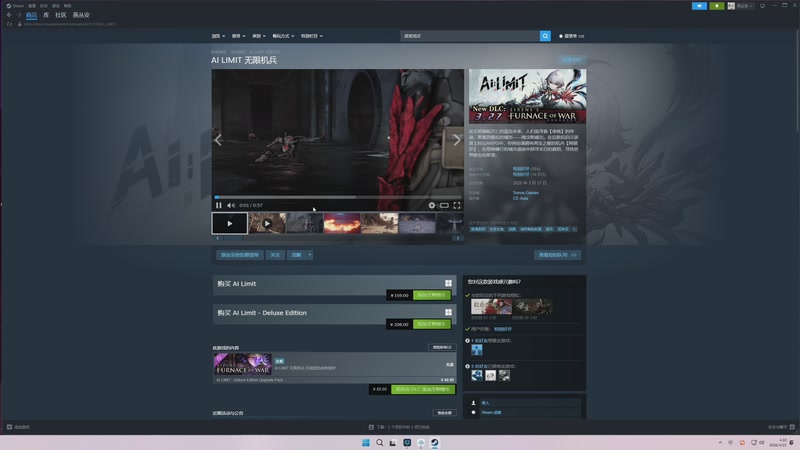Open the AI Limit header capsule image
800x450 pixels.
[x=528, y=96]
